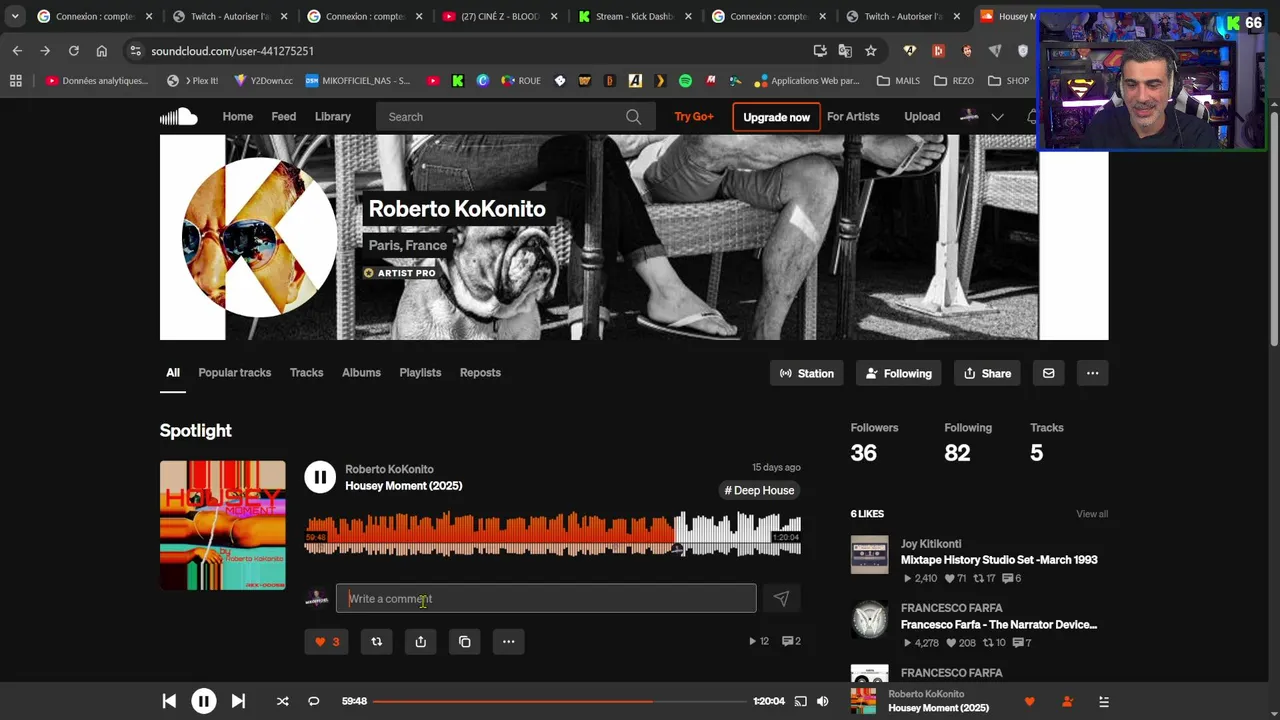Toggle following artist in player bar
1280x720 pixels.
(x=1067, y=702)
